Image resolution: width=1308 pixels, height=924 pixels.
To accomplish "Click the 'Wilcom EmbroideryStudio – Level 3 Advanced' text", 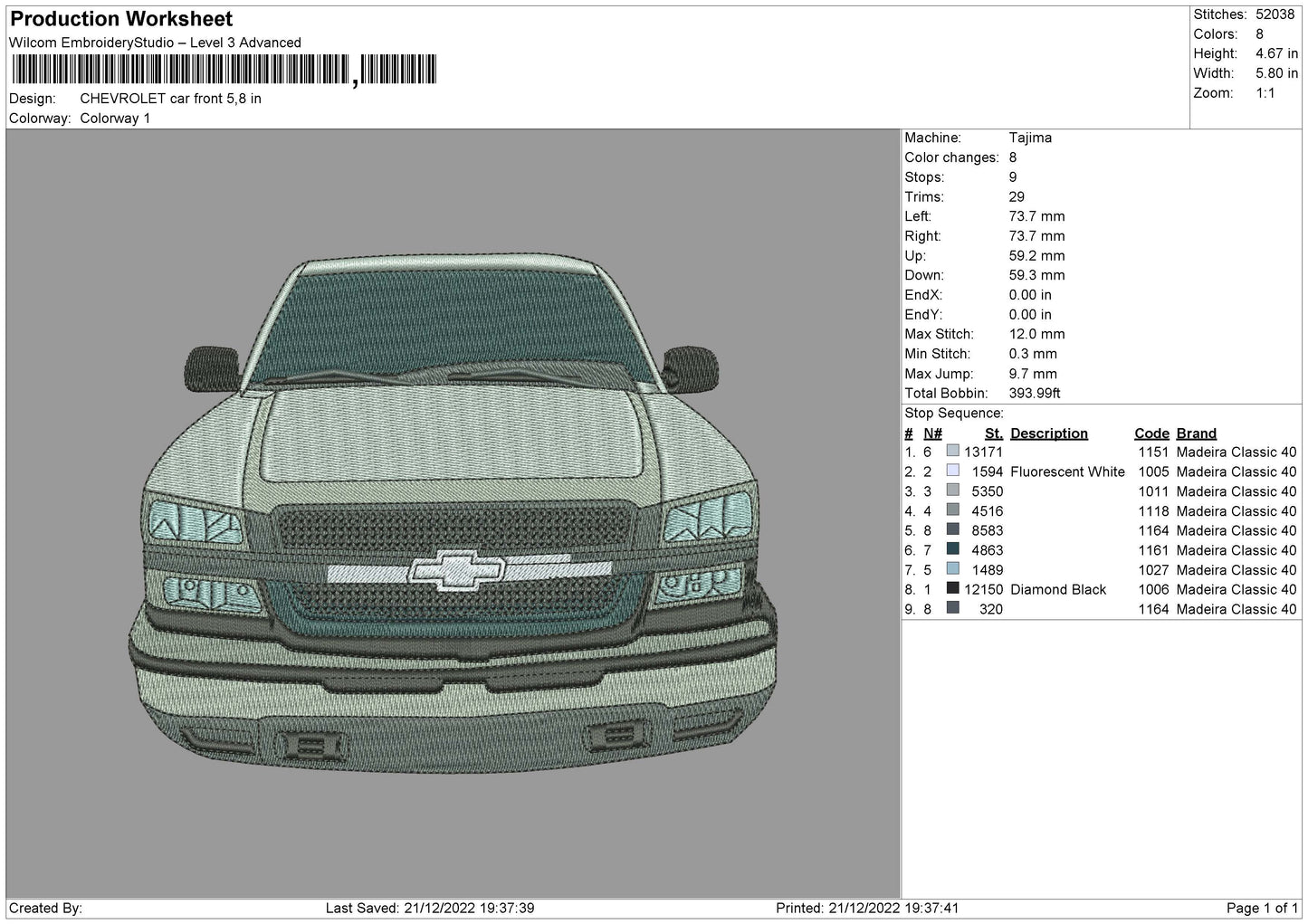I will (155, 43).
